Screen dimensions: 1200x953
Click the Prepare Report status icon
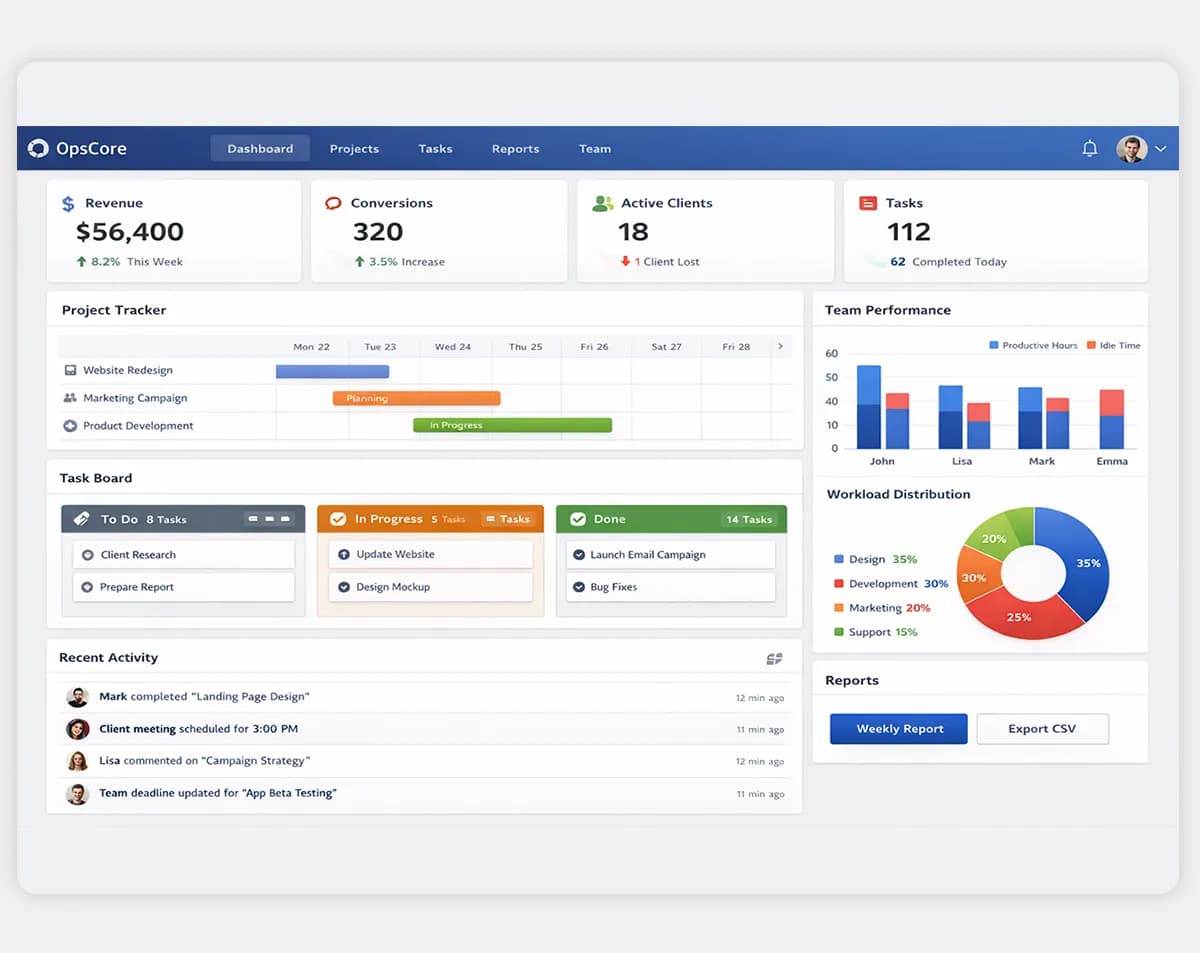tap(87, 587)
